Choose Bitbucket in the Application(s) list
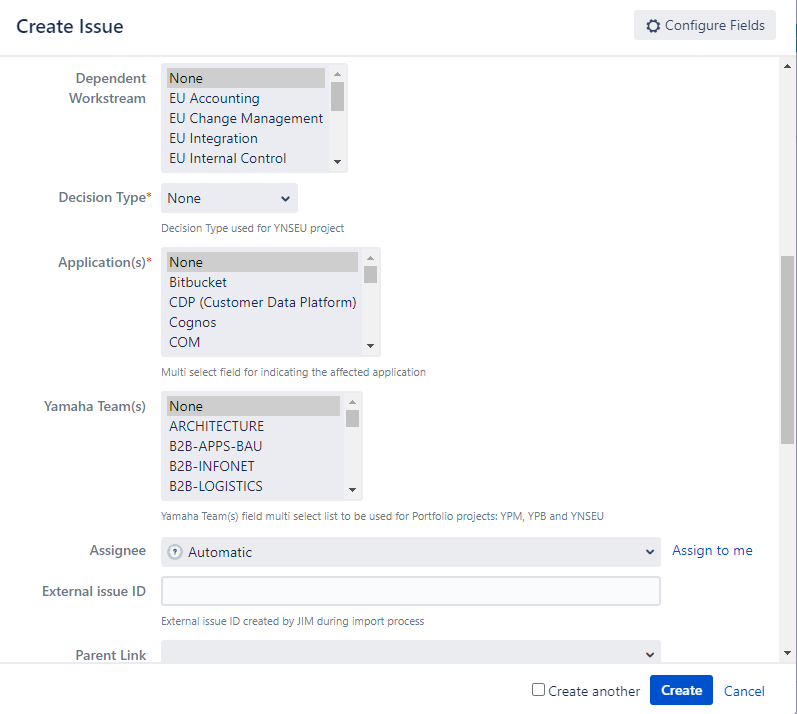 click(x=262, y=282)
